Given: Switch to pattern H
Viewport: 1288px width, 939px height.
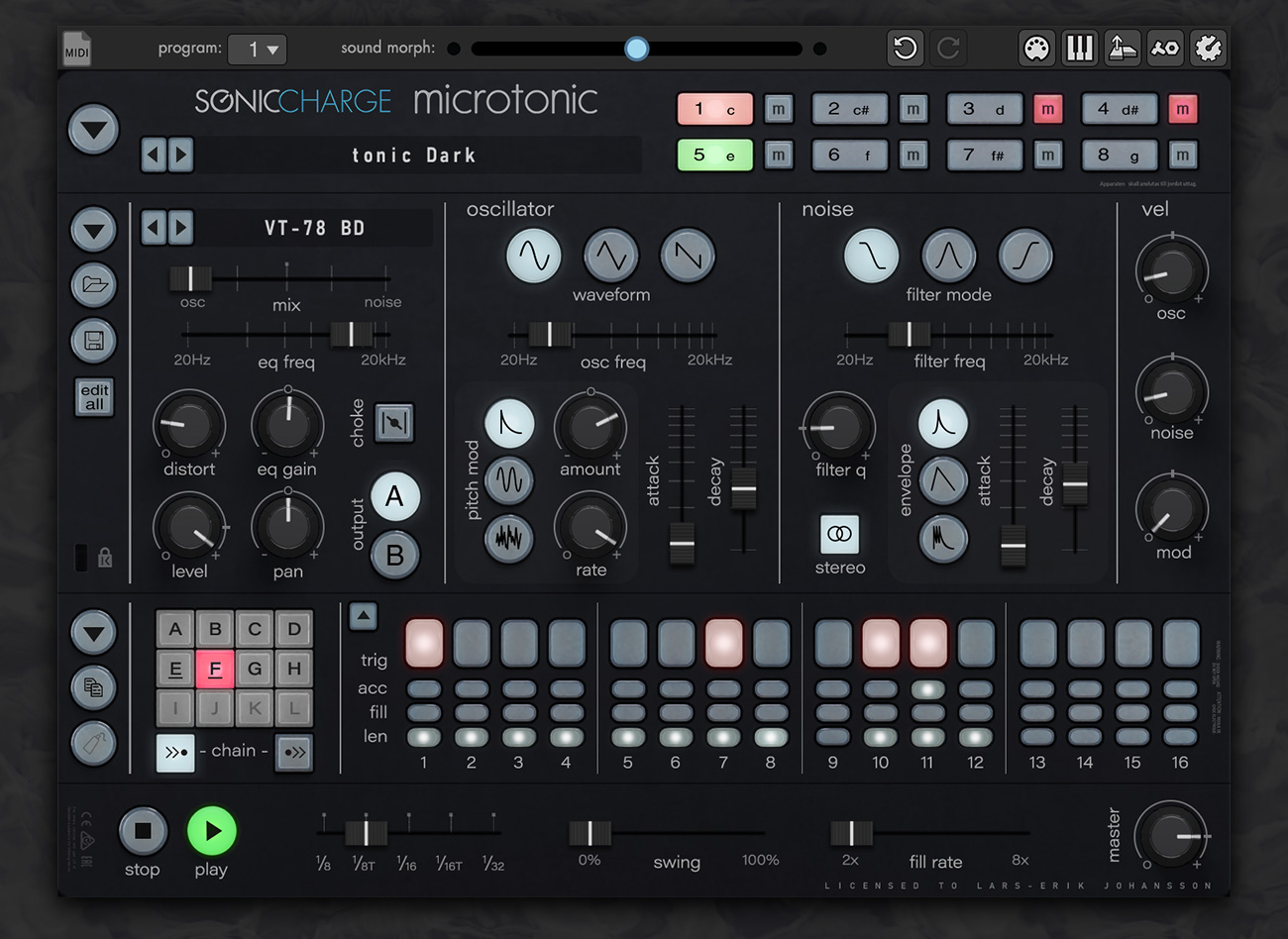Looking at the screenshot, I should 294,669.
